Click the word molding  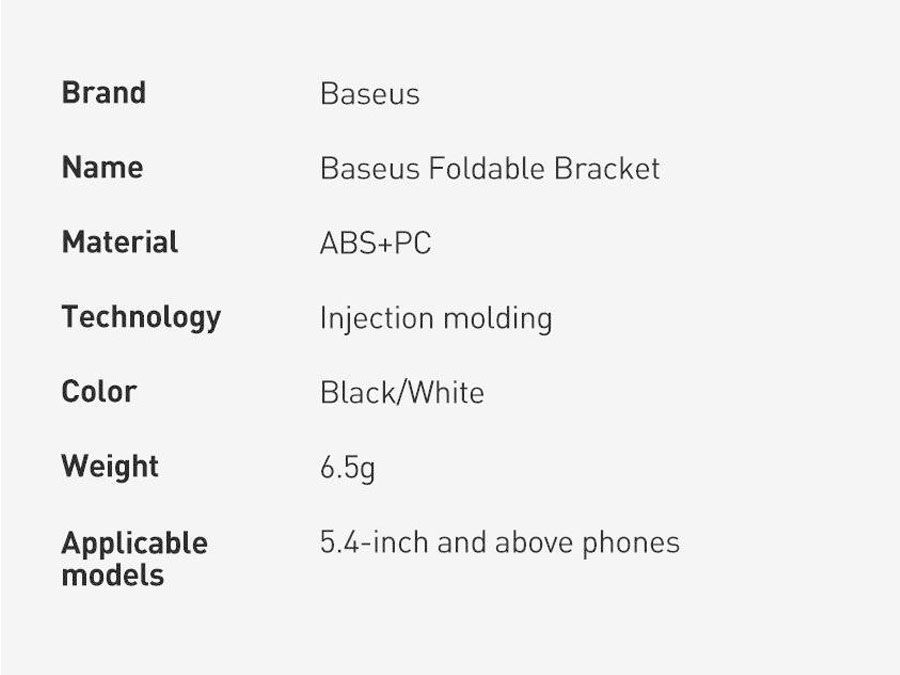[497, 318]
